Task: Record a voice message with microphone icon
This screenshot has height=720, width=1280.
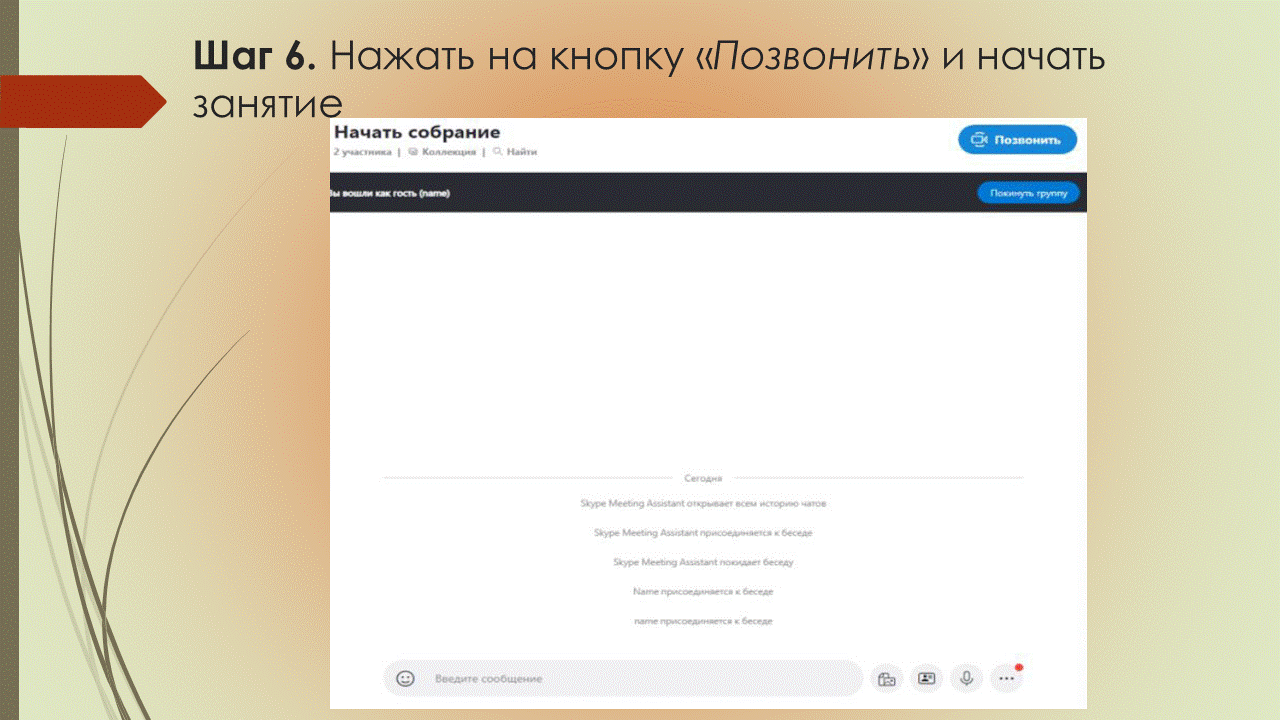Action: [x=966, y=678]
